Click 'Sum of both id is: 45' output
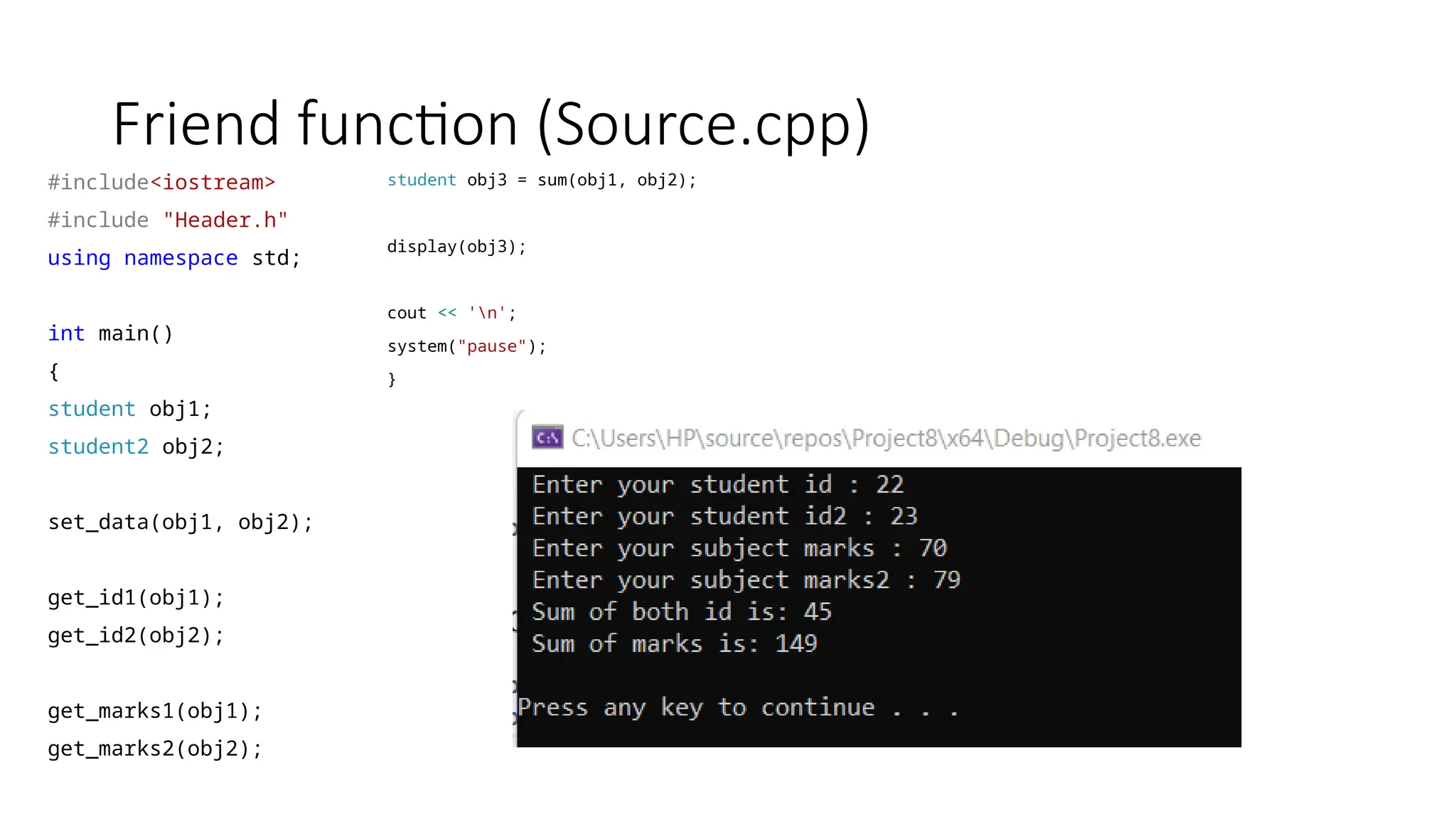The image size is (1456, 819). tap(682, 612)
